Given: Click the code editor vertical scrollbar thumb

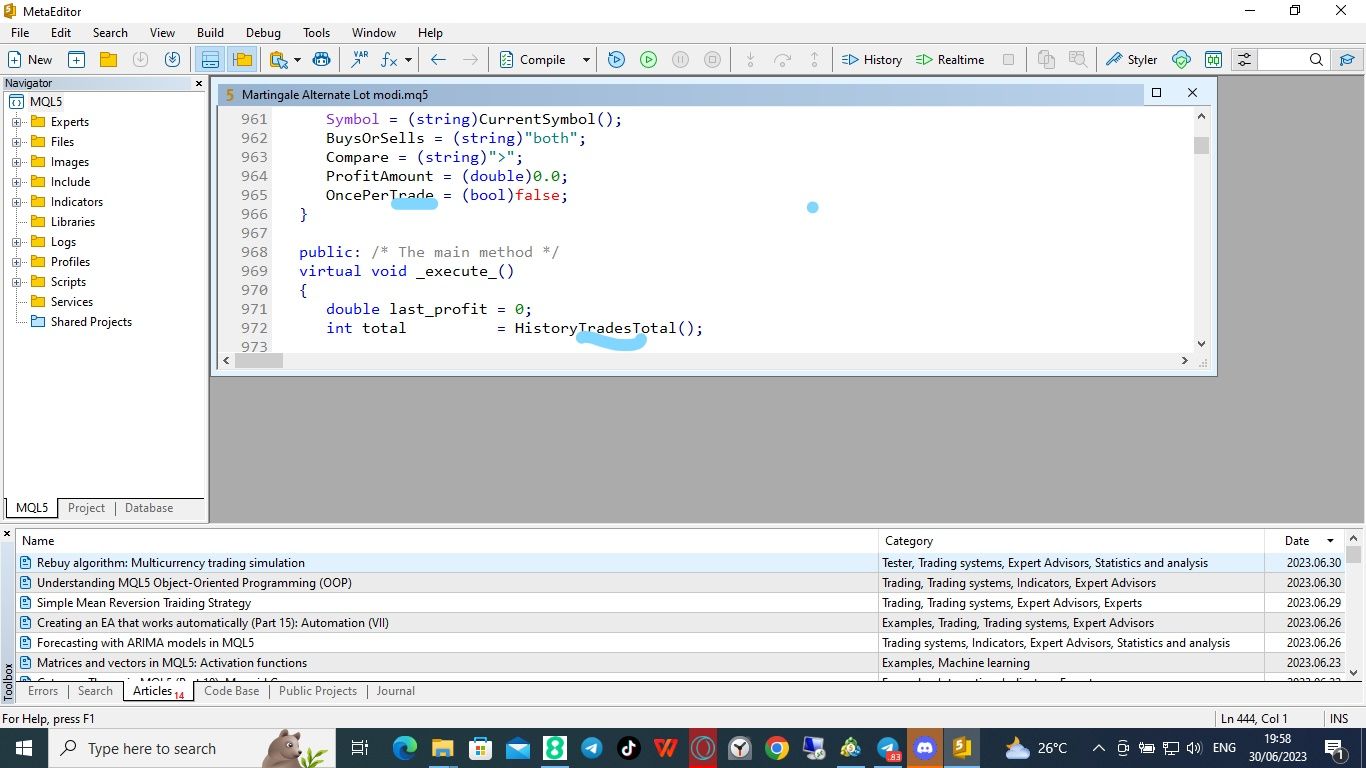Looking at the screenshot, I should (x=1201, y=145).
